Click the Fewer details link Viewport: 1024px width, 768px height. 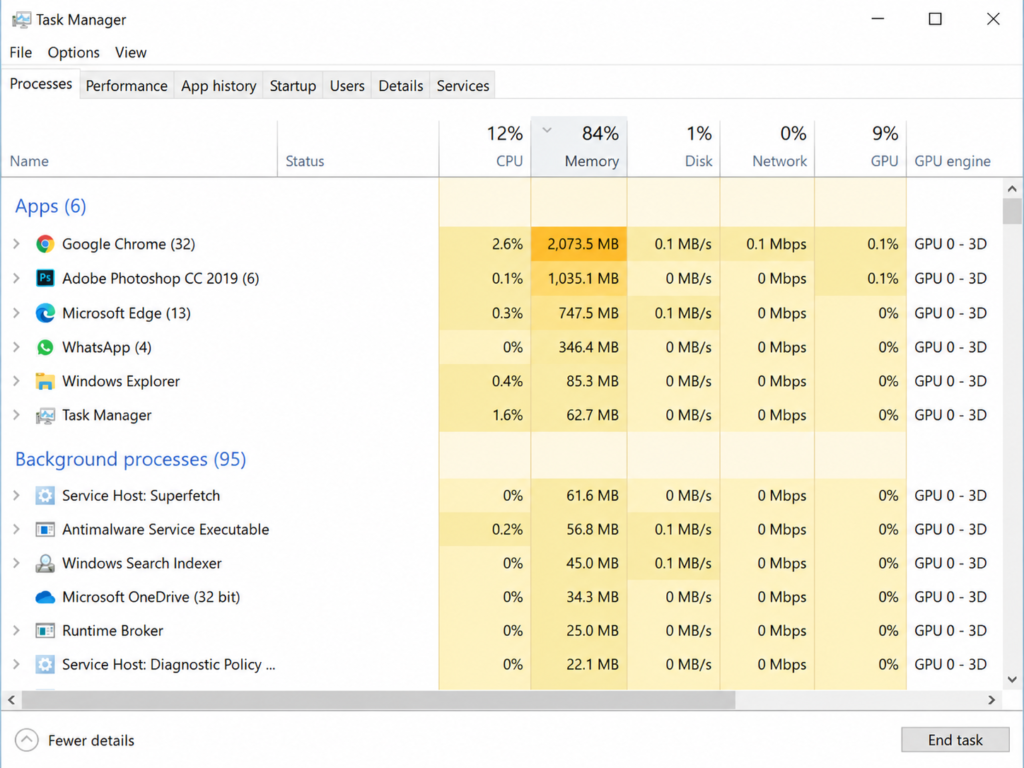pyautogui.click(x=91, y=741)
